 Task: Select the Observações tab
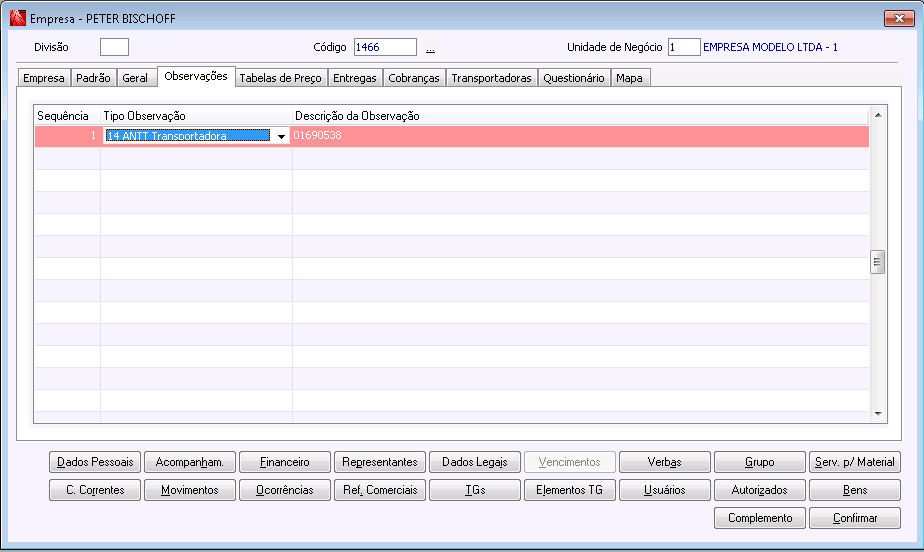pyautogui.click(x=196, y=76)
